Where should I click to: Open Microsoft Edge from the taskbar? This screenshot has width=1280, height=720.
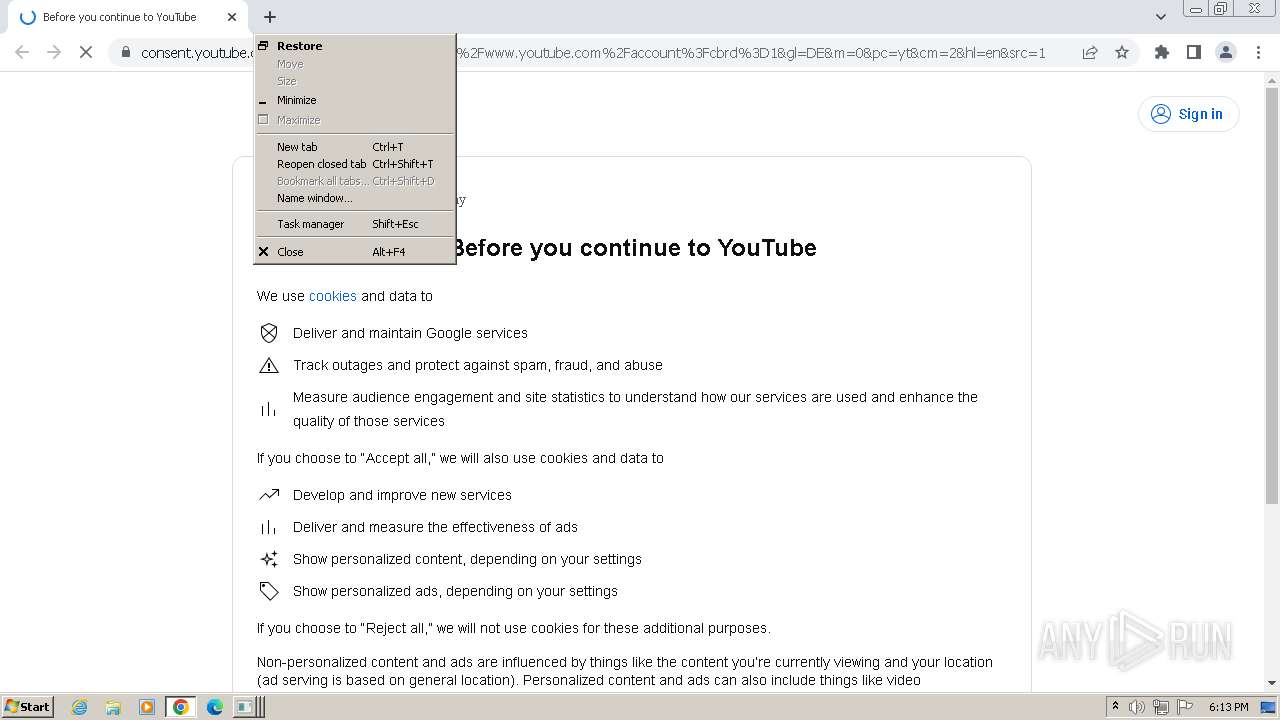[214, 707]
